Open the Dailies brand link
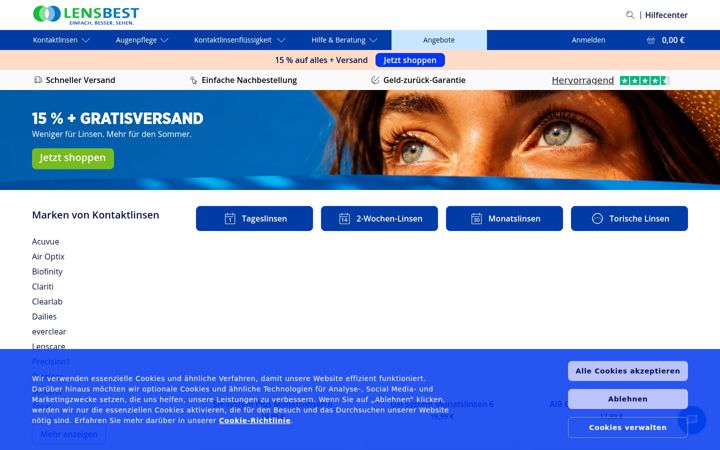 [44, 317]
